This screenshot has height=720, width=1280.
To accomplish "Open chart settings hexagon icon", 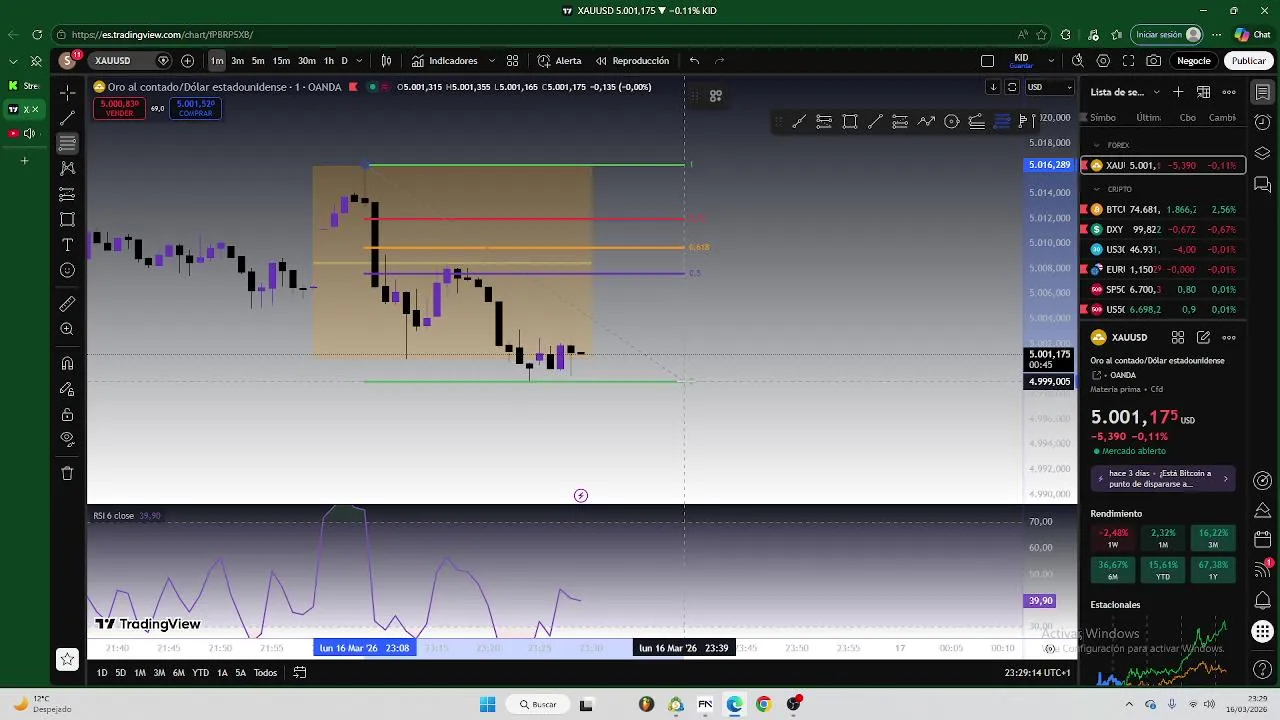I will tap(1103, 61).
